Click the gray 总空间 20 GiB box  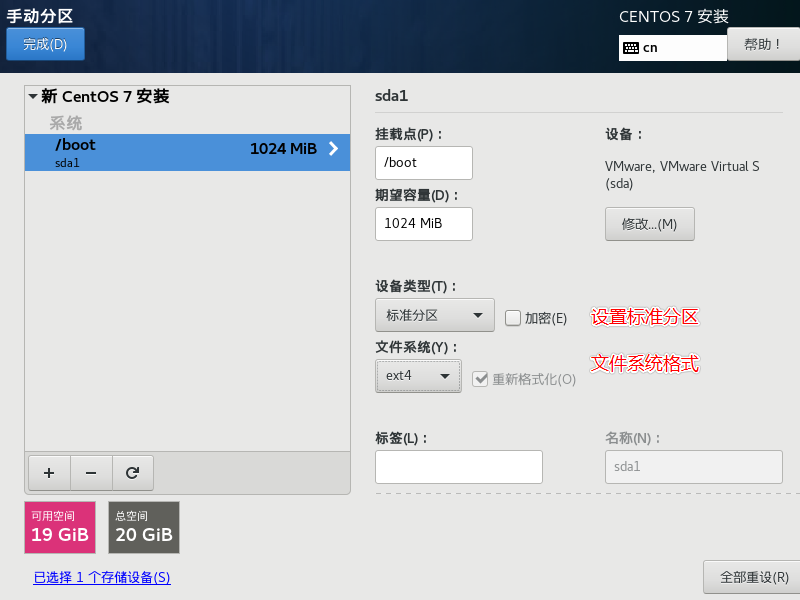tap(144, 528)
